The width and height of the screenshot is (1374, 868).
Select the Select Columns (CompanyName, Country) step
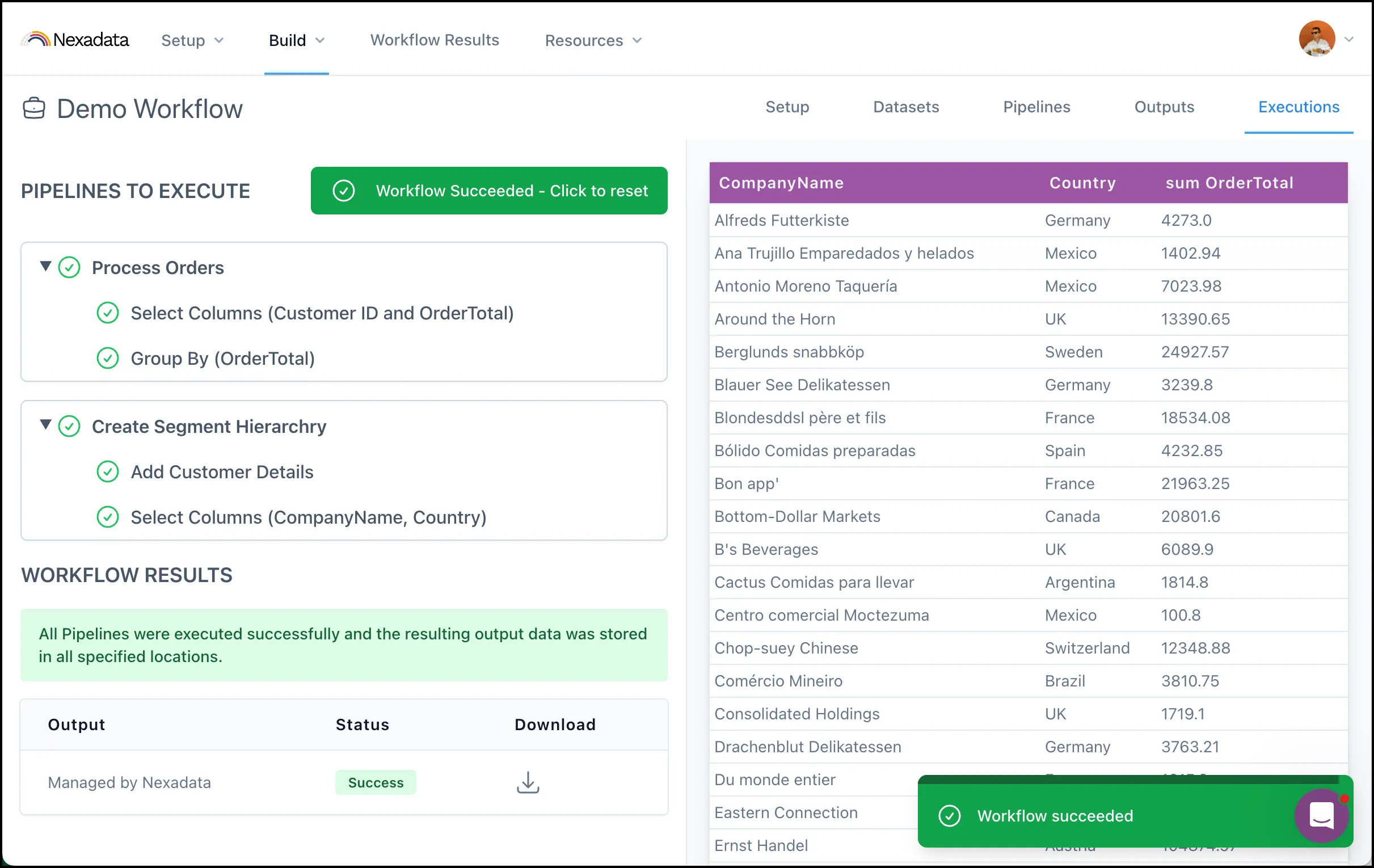[x=308, y=517]
